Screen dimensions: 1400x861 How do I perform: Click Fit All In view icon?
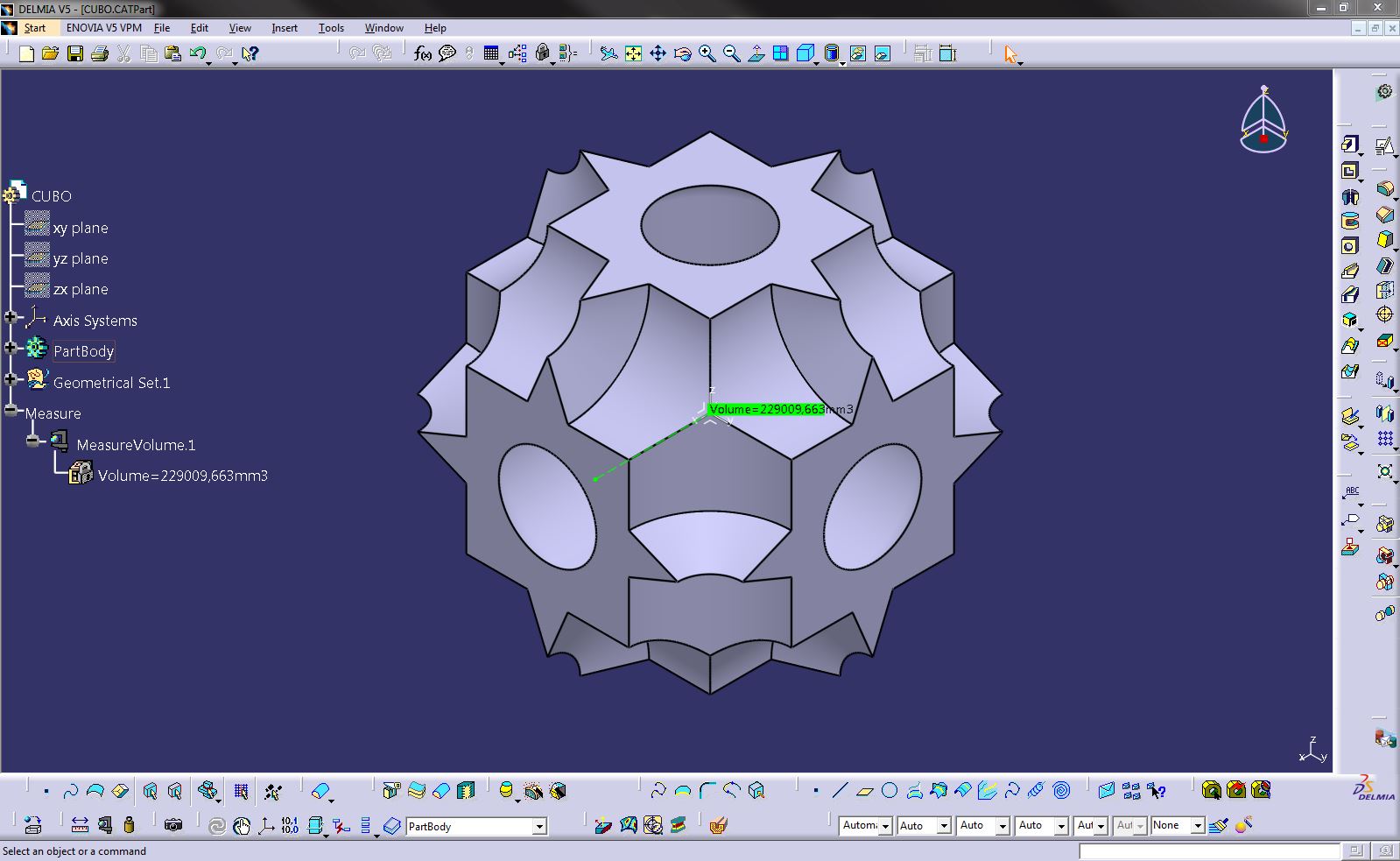(x=633, y=53)
